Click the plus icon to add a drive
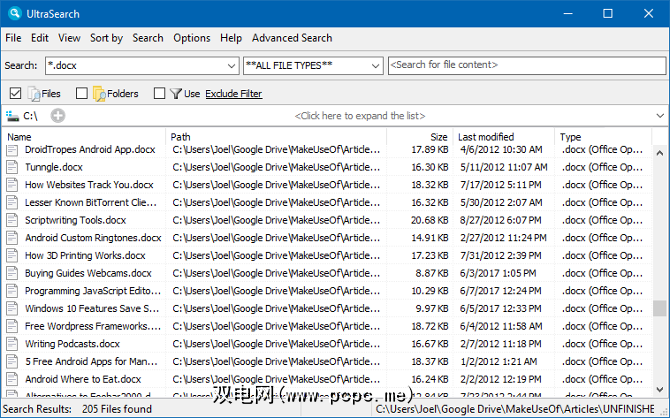The width and height of the screenshot is (670, 418). (57, 116)
